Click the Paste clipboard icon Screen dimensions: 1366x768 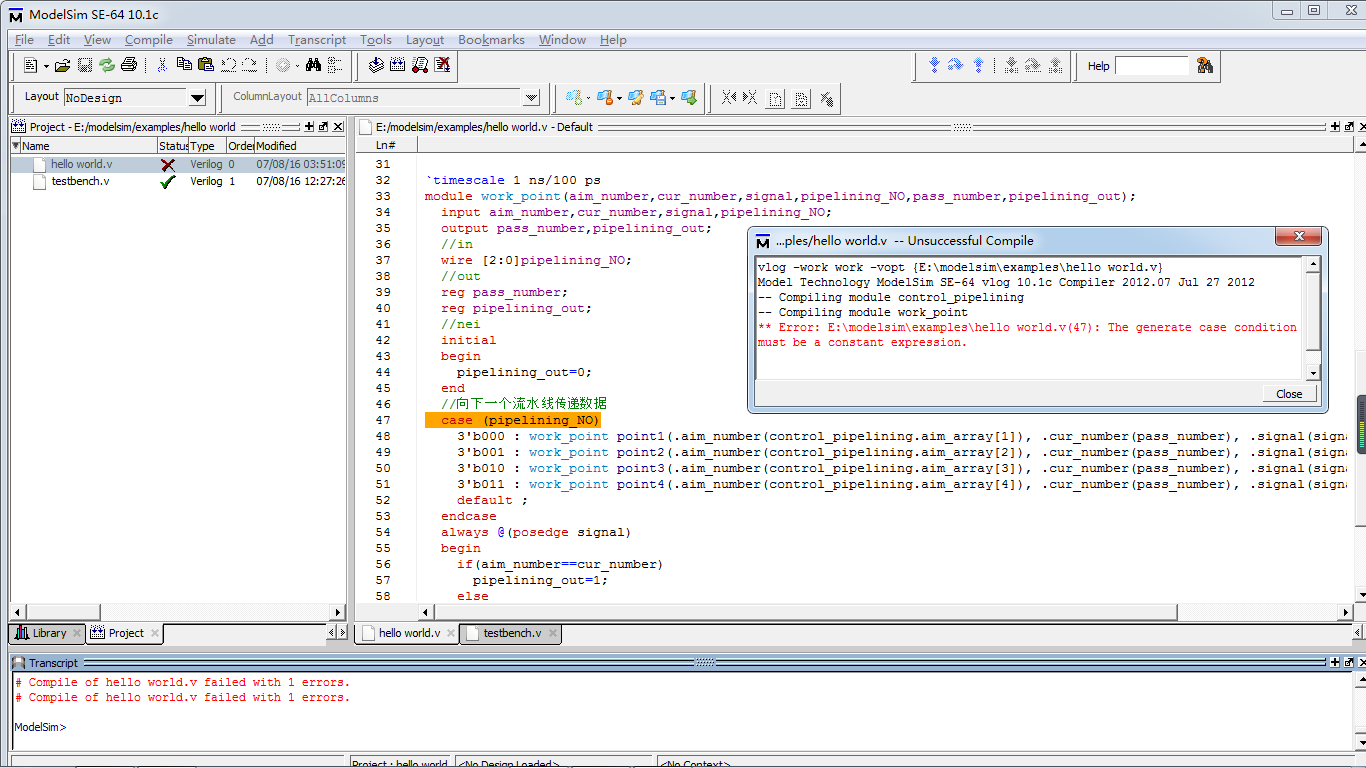coord(206,66)
